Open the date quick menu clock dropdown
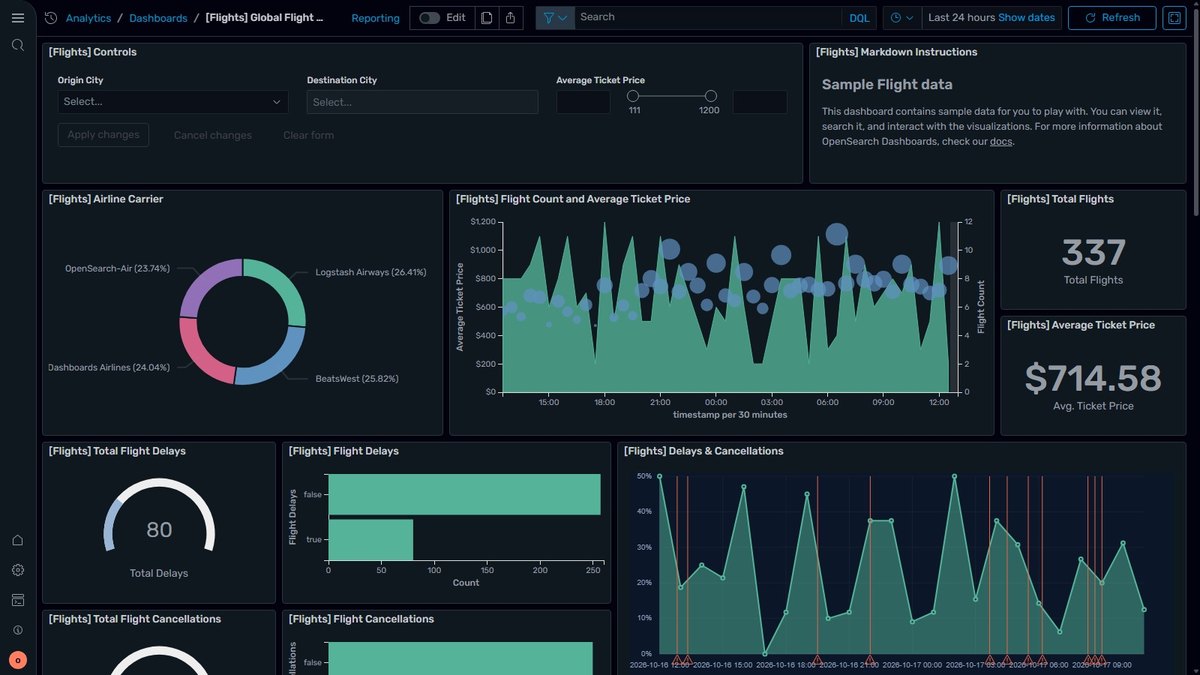This screenshot has width=1200, height=675. (902, 18)
